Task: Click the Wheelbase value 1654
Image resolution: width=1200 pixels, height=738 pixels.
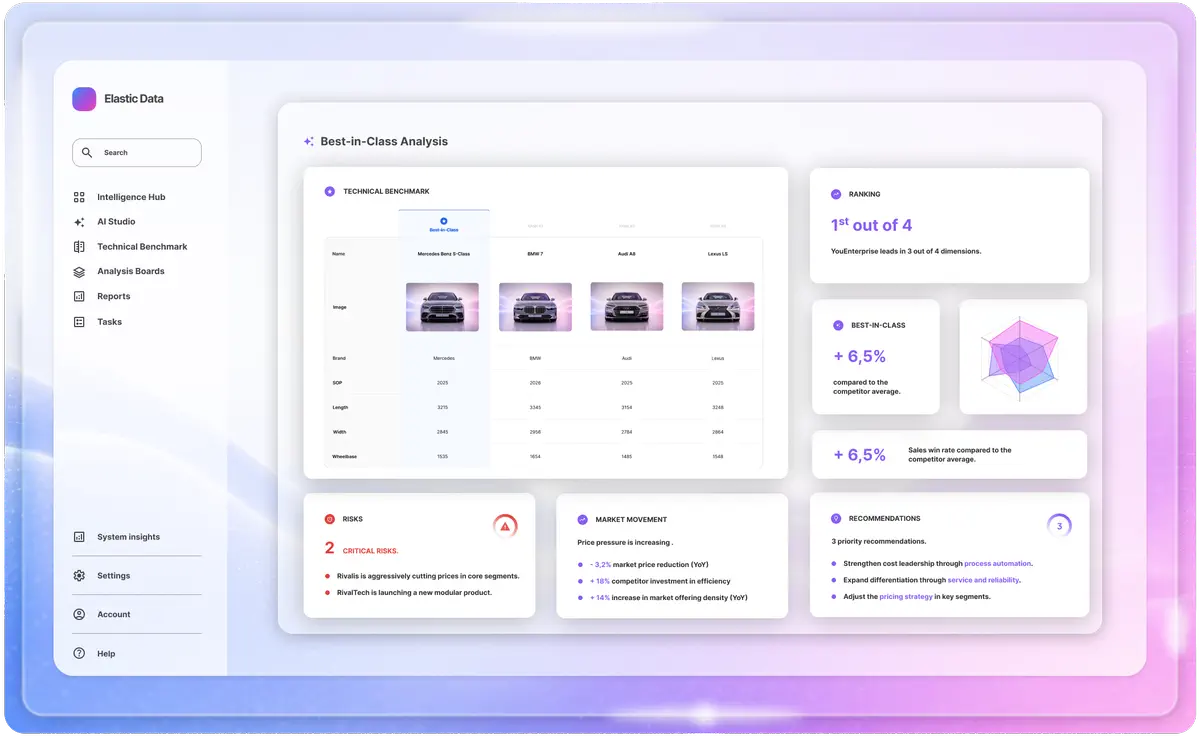Action: tap(535, 456)
